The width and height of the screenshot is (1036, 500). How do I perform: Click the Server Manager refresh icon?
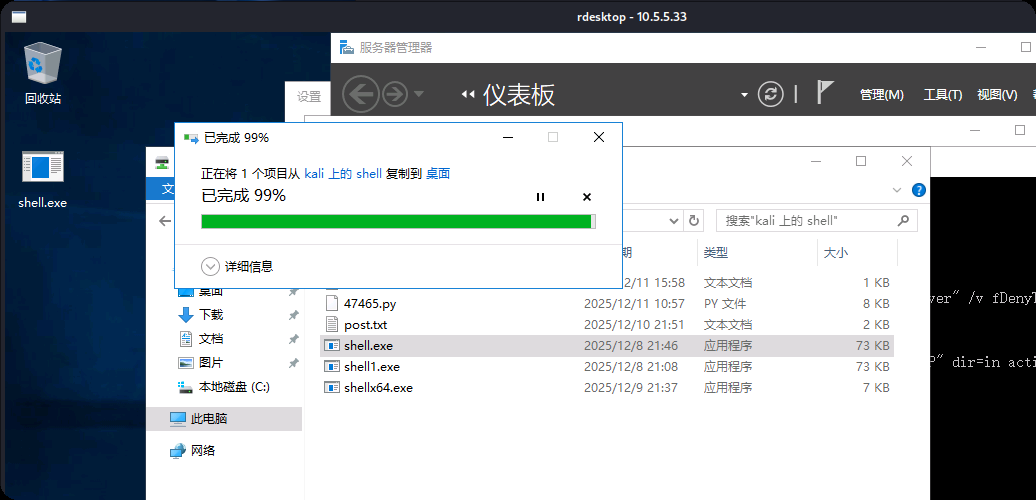pos(771,94)
